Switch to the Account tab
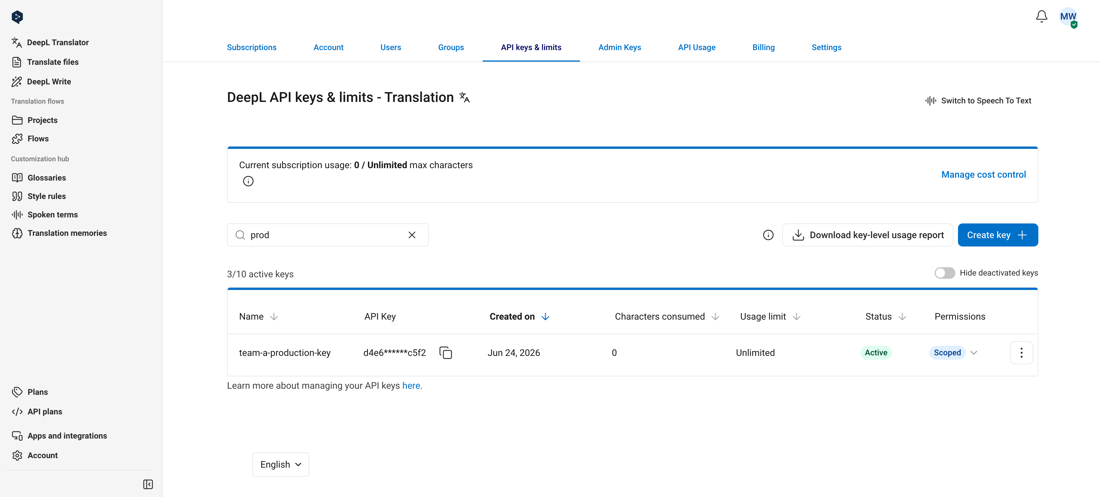The height and width of the screenshot is (497, 1100). (x=328, y=48)
